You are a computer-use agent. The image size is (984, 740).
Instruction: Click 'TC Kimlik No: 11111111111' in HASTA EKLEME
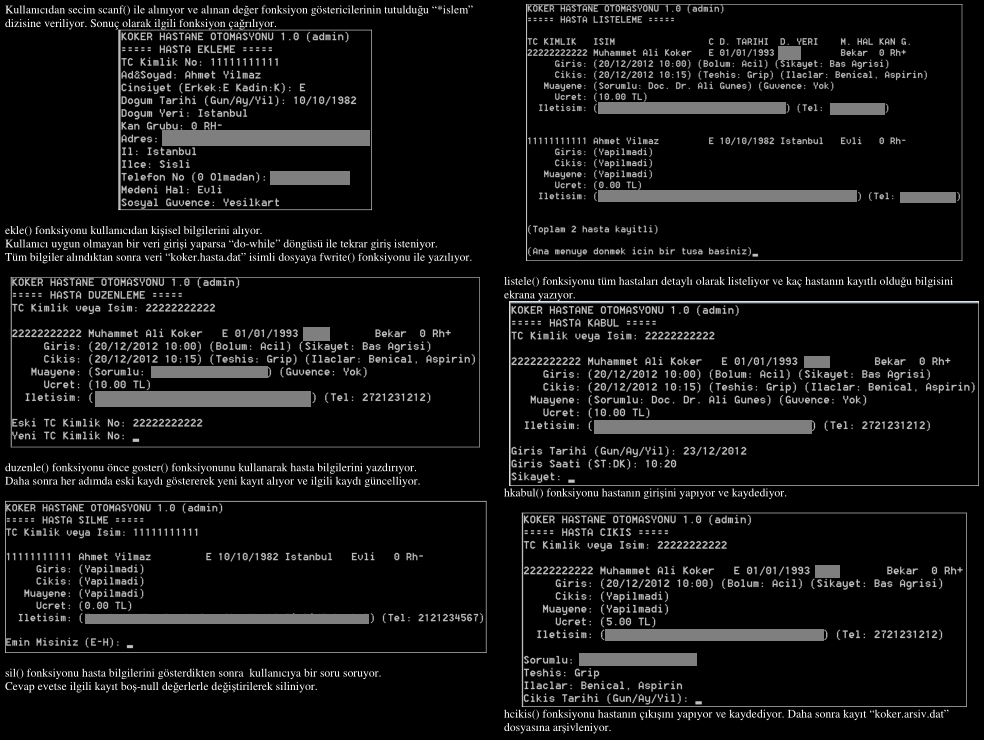(x=200, y=62)
